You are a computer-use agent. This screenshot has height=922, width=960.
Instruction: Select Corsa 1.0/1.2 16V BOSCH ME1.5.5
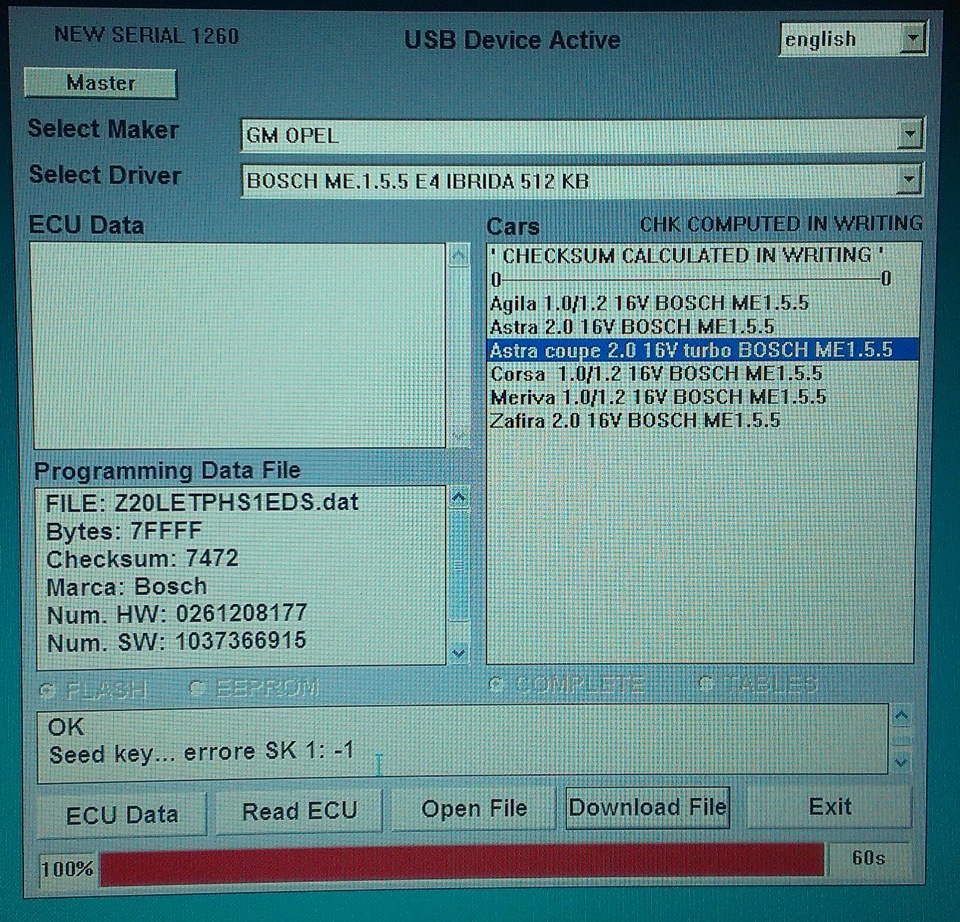[656, 373]
